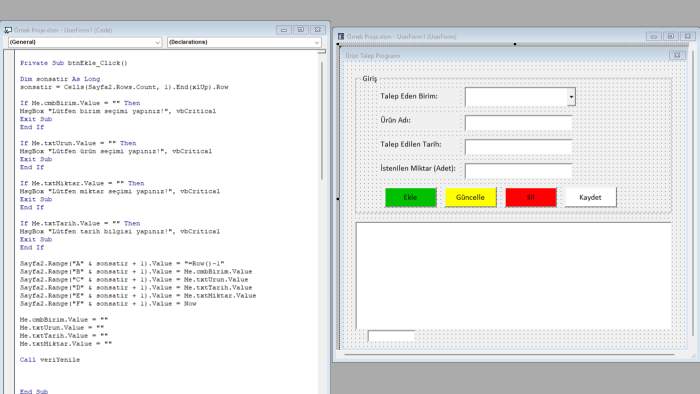700x394 pixels.
Task: Maximize the UserForm1 (UserForm) designer window
Action: point(671,36)
